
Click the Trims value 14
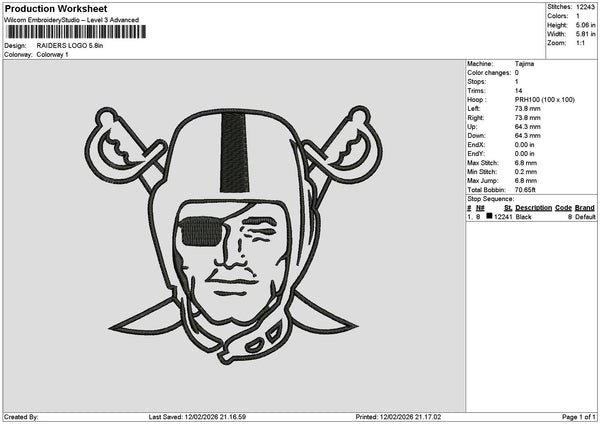(518, 91)
